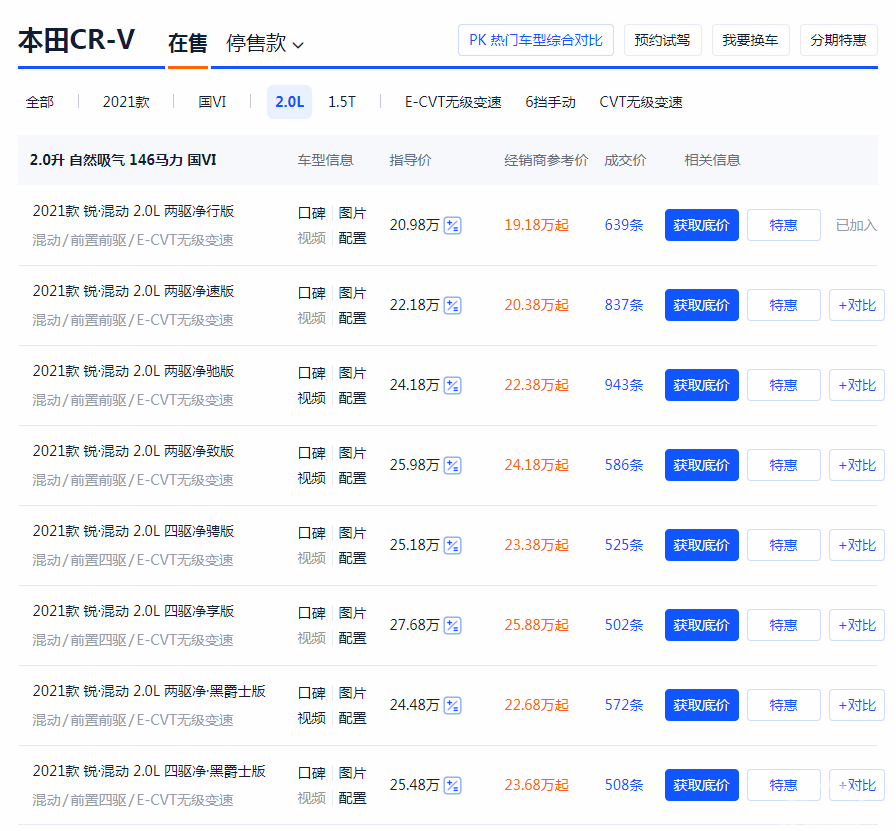View 639条 transaction prices
Image resolution: width=896 pixels, height=831 pixels.
click(x=624, y=225)
